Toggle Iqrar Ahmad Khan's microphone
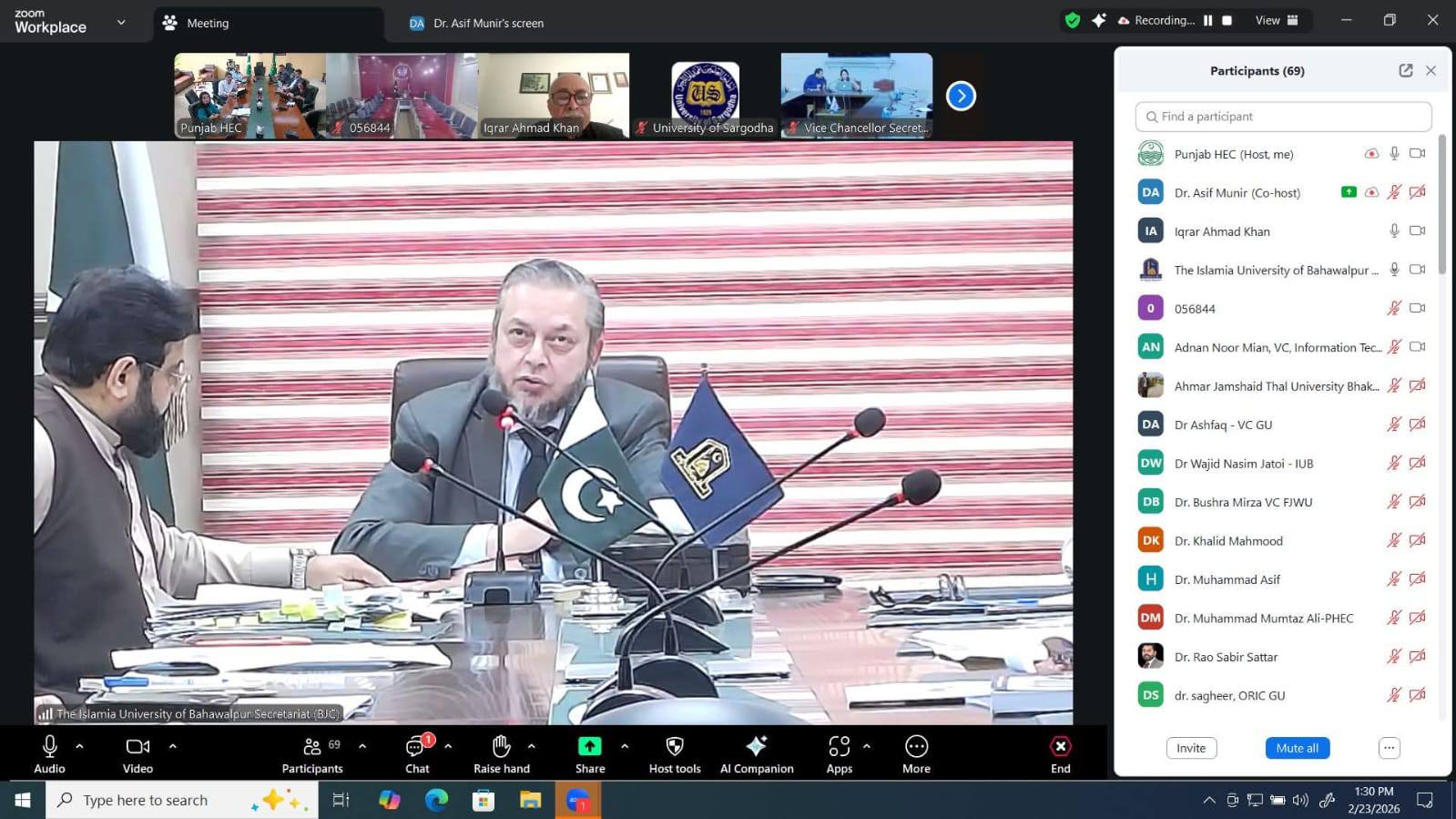The height and width of the screenshot is (819, 1456). click(1393, 231)
